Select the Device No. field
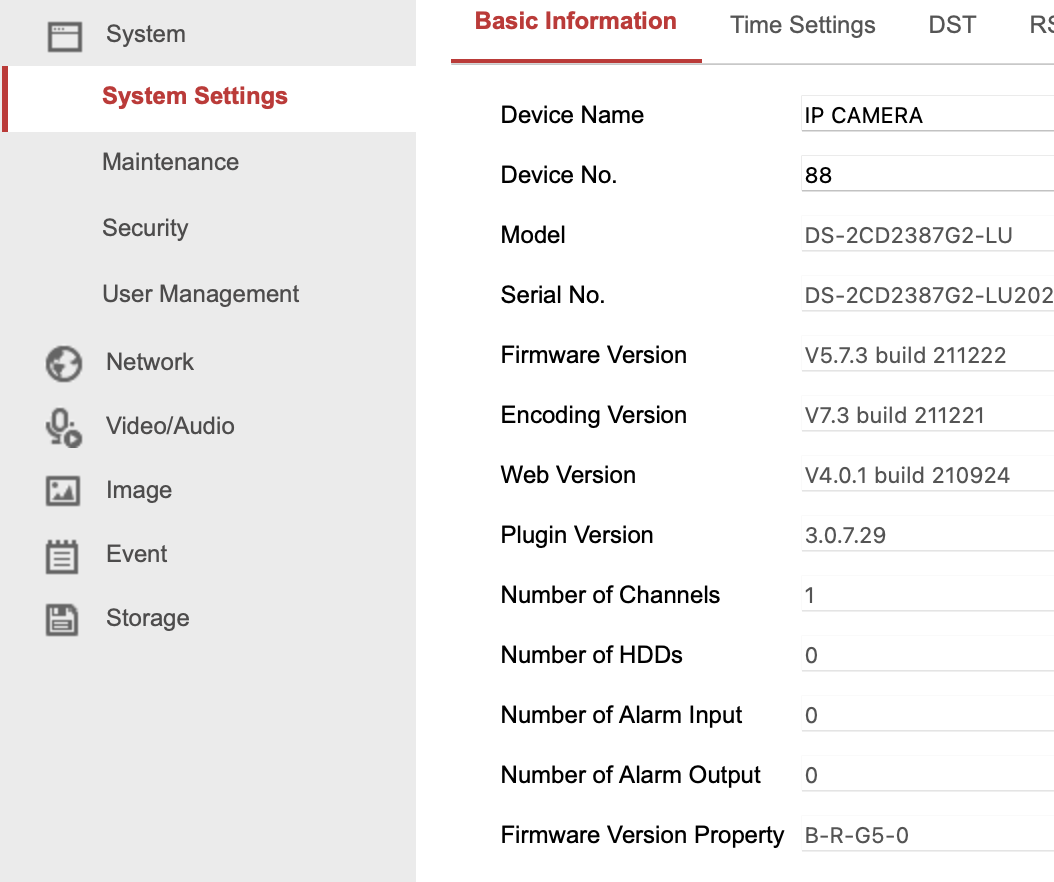The height and width of the screenshot is (882, 1054). [x=920, y=174]
